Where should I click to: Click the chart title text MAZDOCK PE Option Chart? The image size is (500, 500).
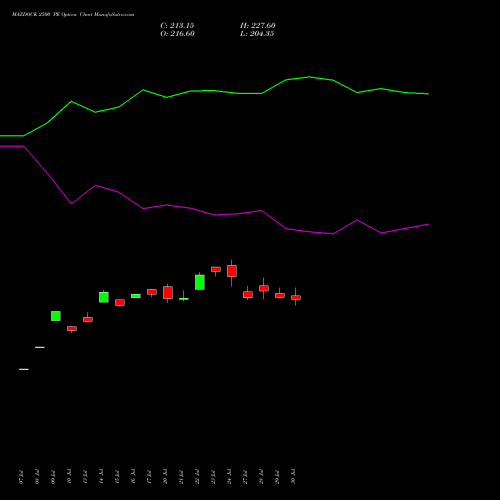pos(73,15)
